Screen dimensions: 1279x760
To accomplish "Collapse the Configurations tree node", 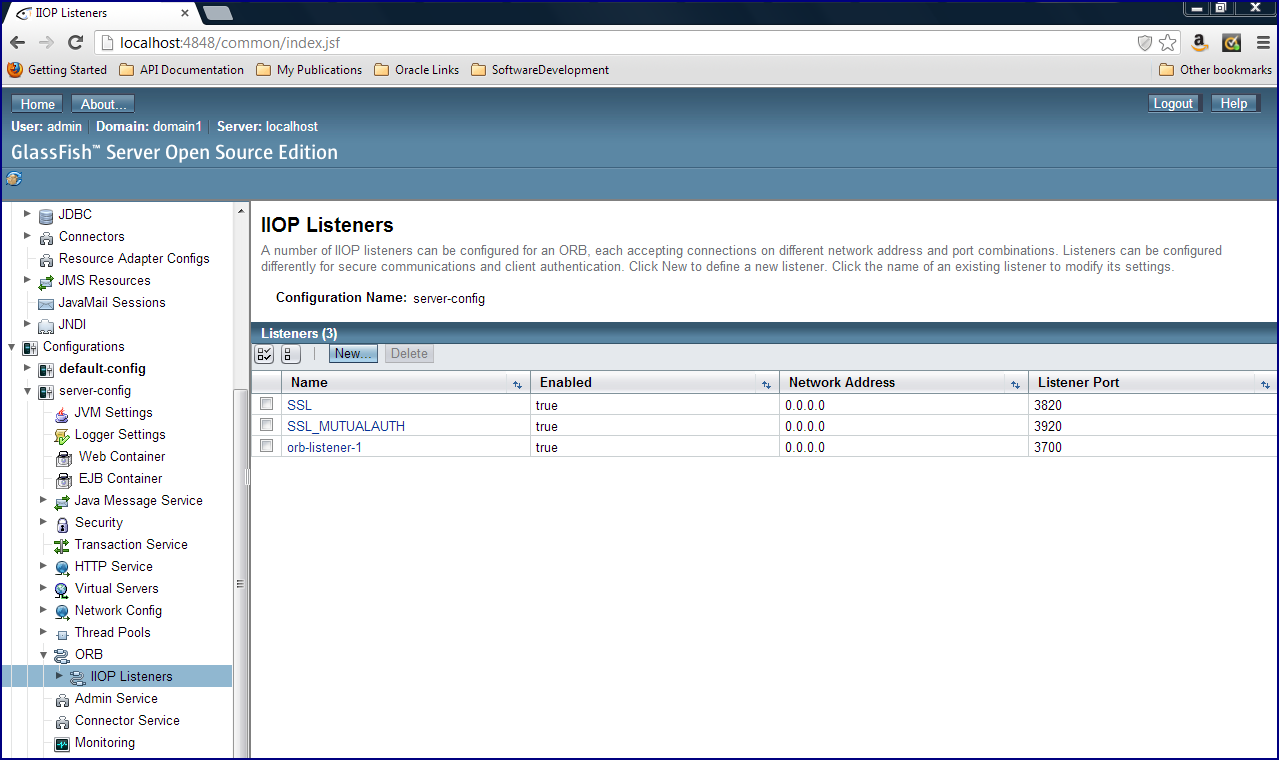I will (x=11, y=347).
